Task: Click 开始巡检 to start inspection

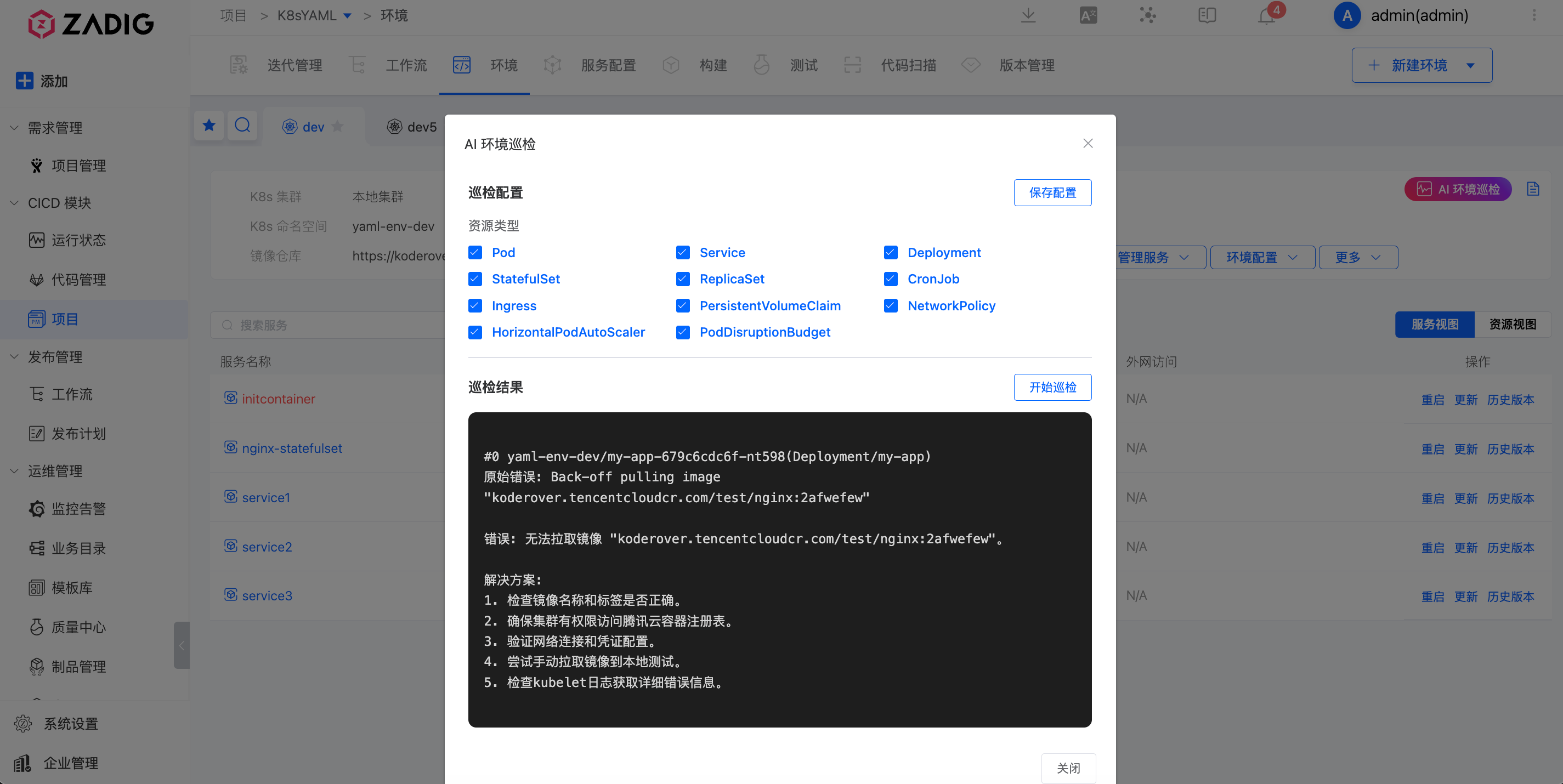Action: (1052, 387)
